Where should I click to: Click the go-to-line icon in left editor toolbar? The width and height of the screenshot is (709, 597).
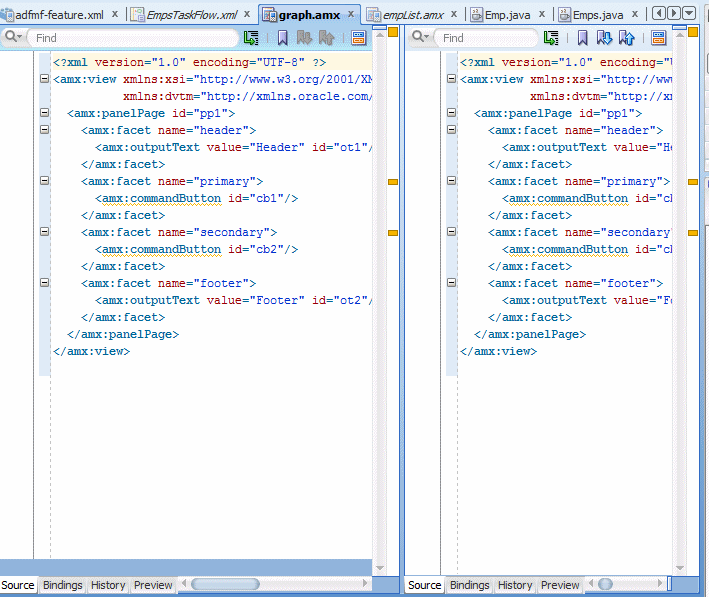coord(251,38)
